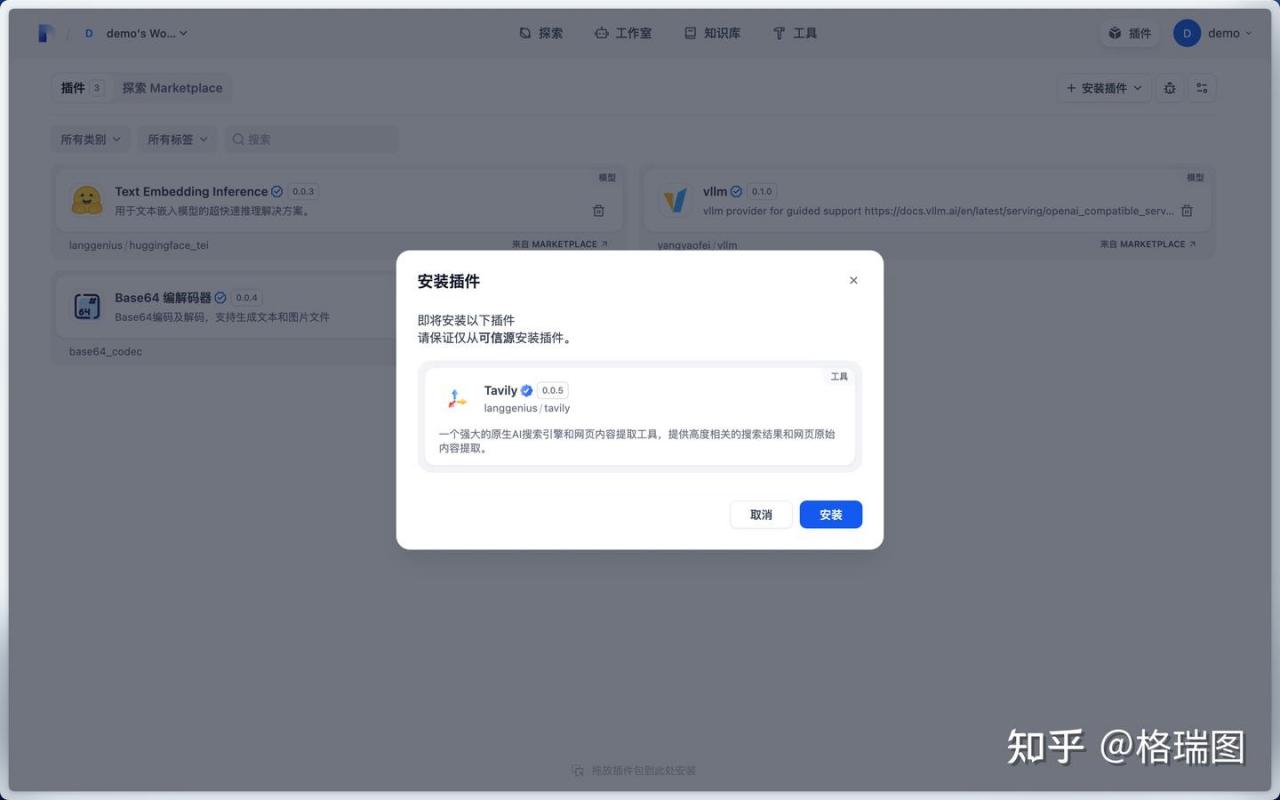Click the vllm version 0.1.0 tag
The height and width of the screenshot is (800, 1280).
point(761,191)
